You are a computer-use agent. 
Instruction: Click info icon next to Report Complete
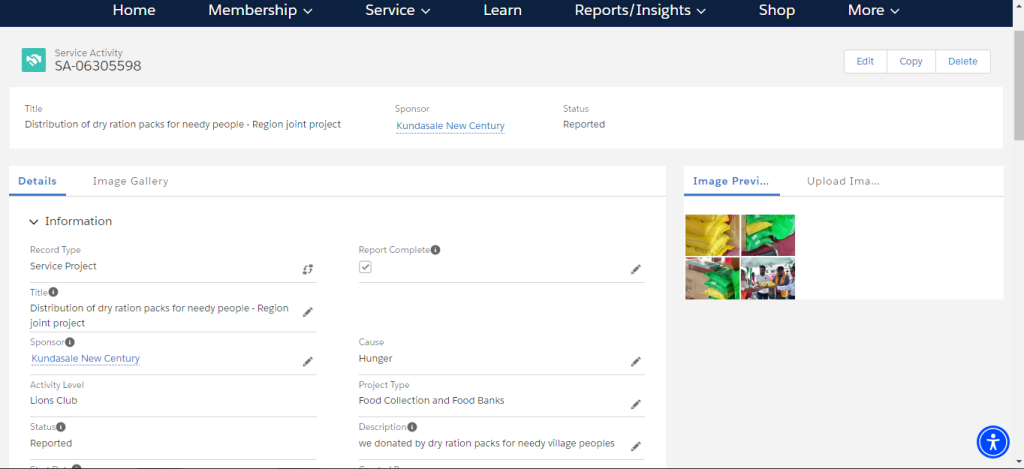(436, 250)
